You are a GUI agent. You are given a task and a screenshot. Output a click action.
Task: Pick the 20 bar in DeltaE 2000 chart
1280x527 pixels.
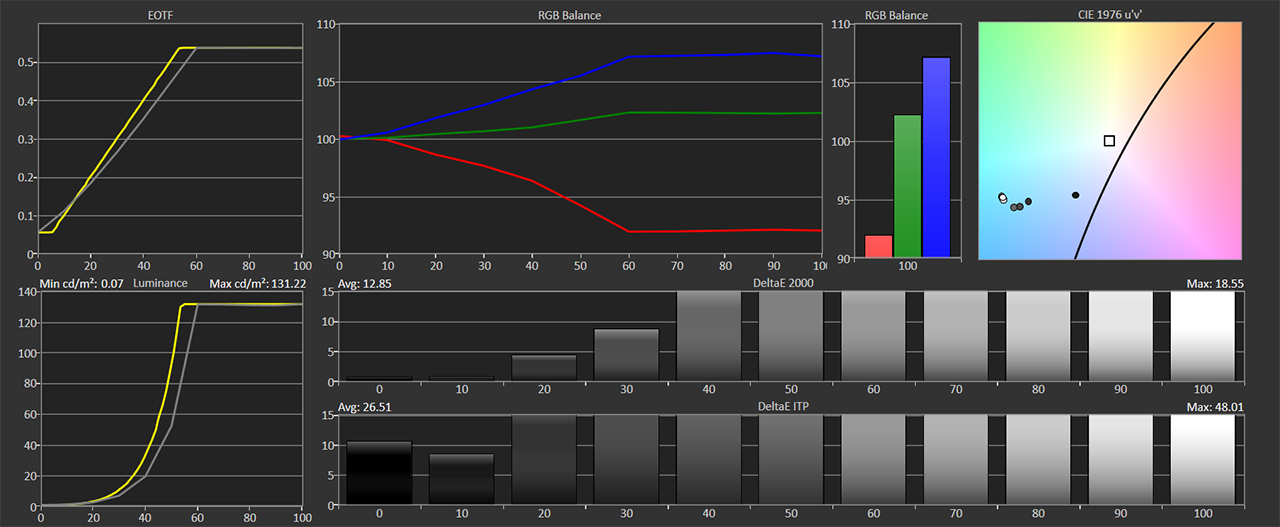click(544, 367)
